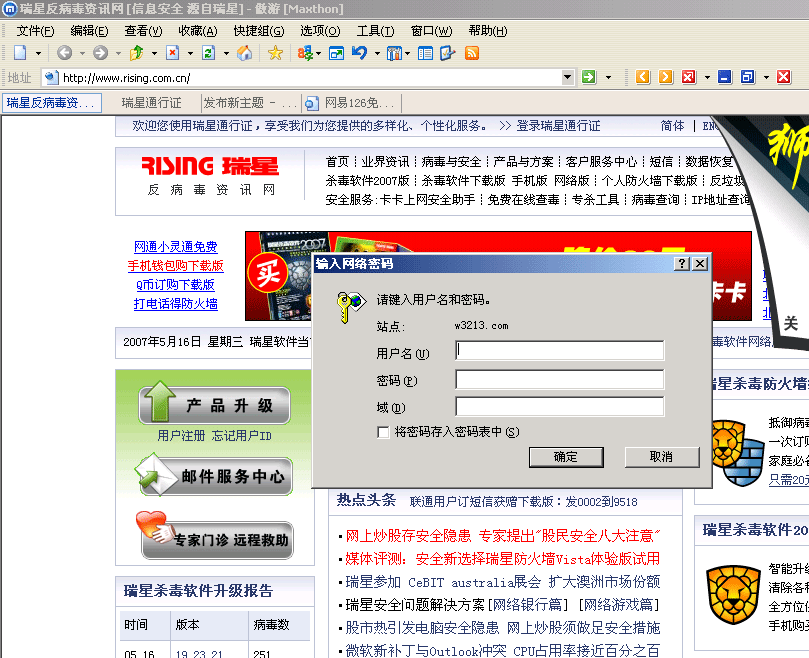Image resolution: width=809 pixels, height=658 pixels.
Task: Open the 编辑(E) menu
Action: point(89,31)
